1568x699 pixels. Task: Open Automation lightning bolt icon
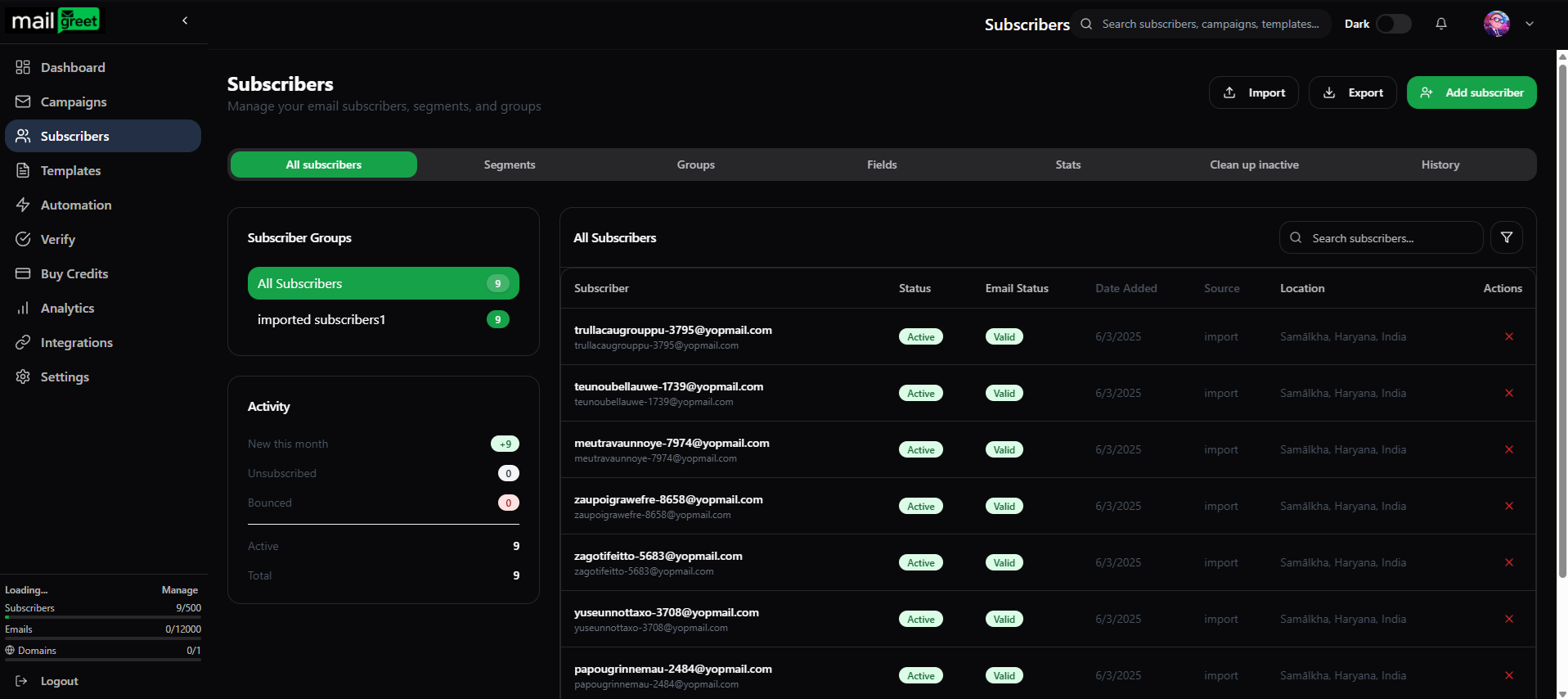[x=23, y=205]
